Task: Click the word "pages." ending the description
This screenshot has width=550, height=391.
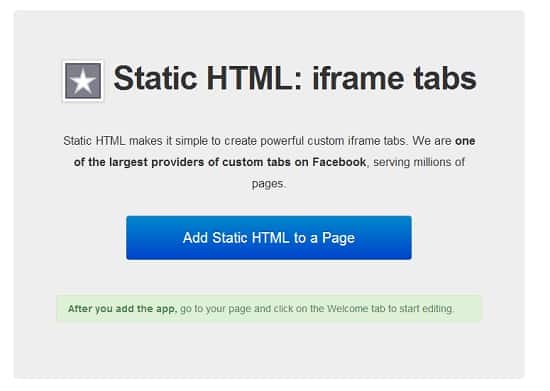Action: click(269, 184)
